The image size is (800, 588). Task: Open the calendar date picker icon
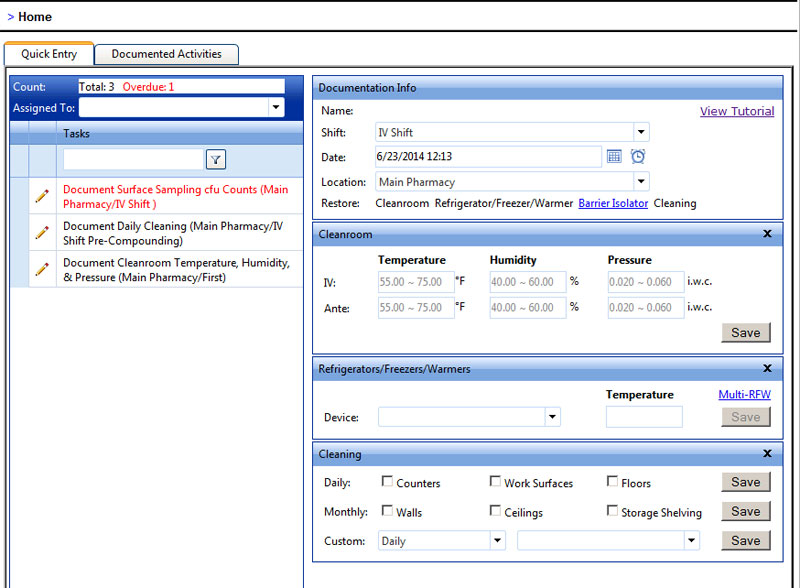pyautogui.click(x=614, y=157)
